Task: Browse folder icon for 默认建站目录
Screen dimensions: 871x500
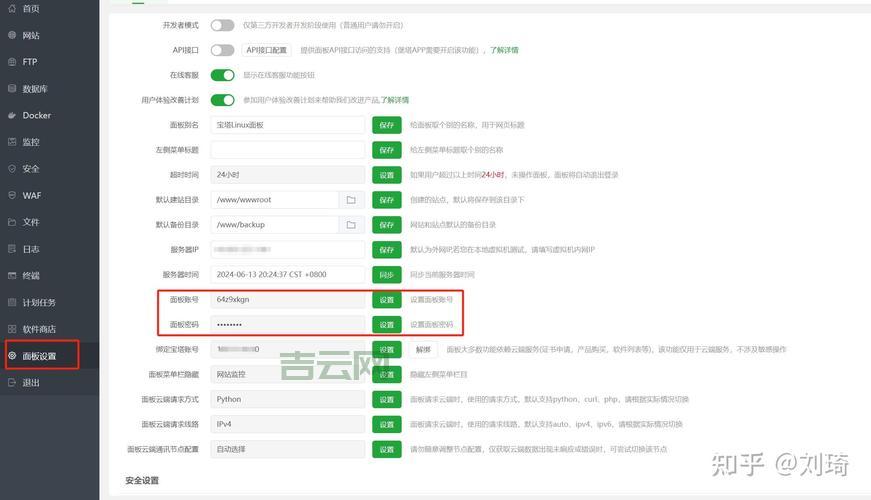Action: coord(351,200)
